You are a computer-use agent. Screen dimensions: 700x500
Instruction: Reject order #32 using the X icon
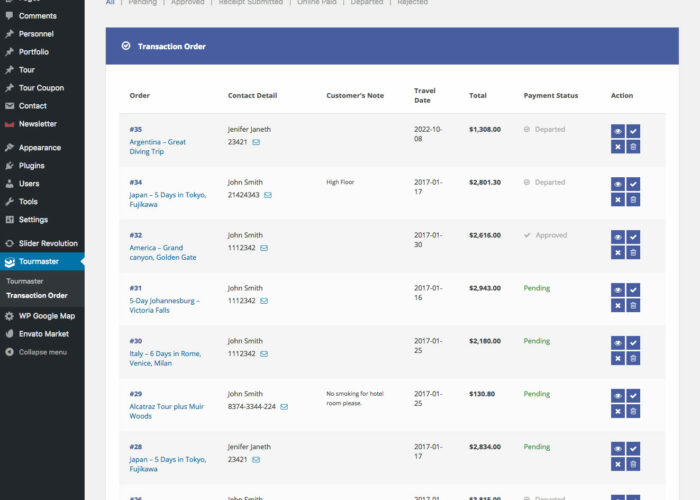[618, 253]
